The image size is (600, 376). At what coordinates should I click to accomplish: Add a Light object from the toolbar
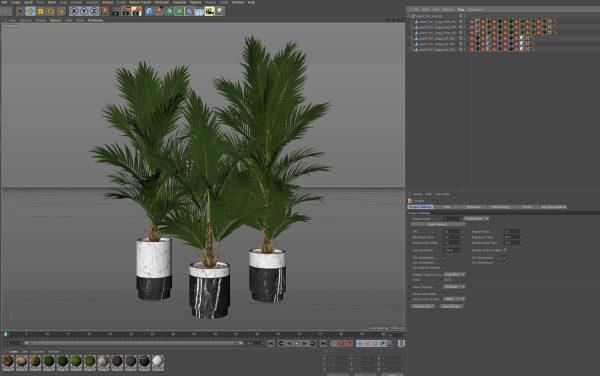tap(219, 11)
